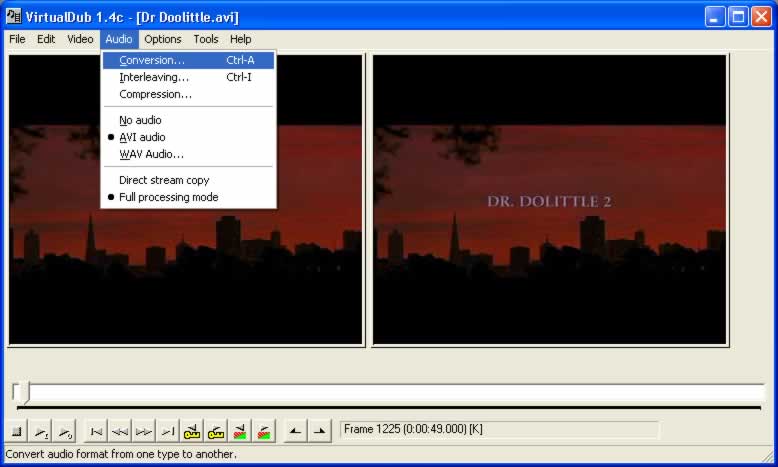
Task: Click the input video preview pane
Action: [x=186, y=200]
